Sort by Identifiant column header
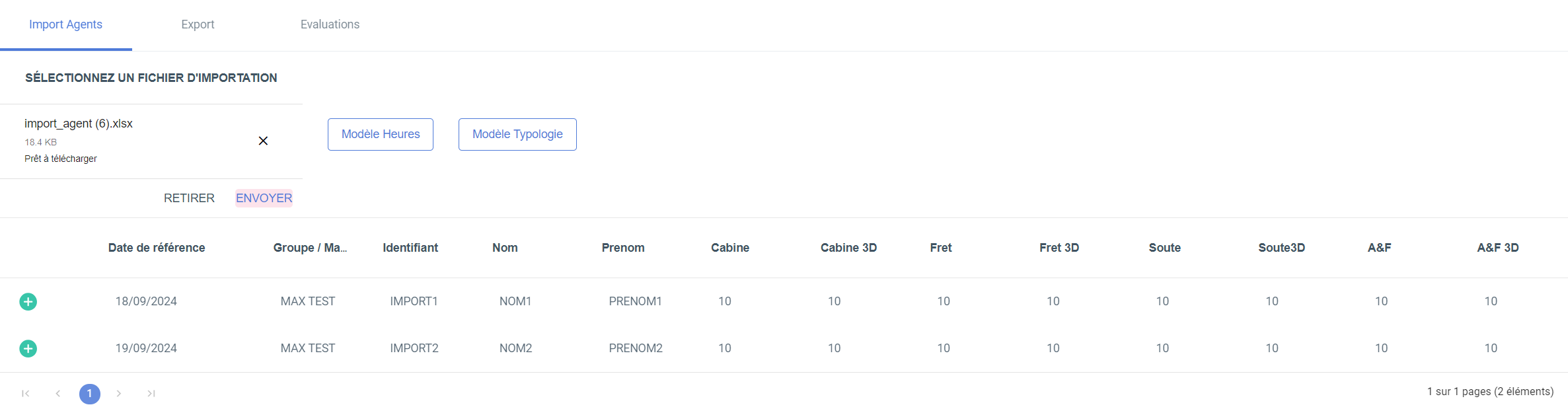Viewport: 1568px width, 411px height. tap(410, 248)
